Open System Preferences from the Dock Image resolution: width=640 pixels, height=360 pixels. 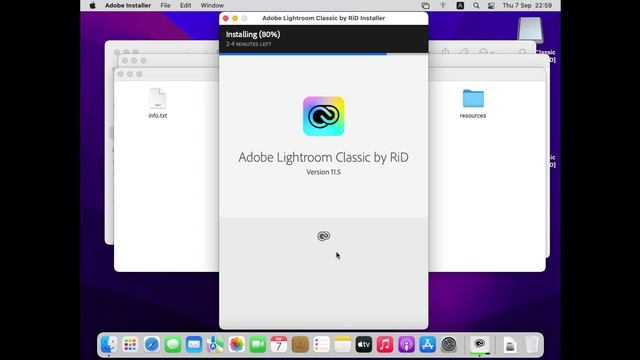coord(449,345)
